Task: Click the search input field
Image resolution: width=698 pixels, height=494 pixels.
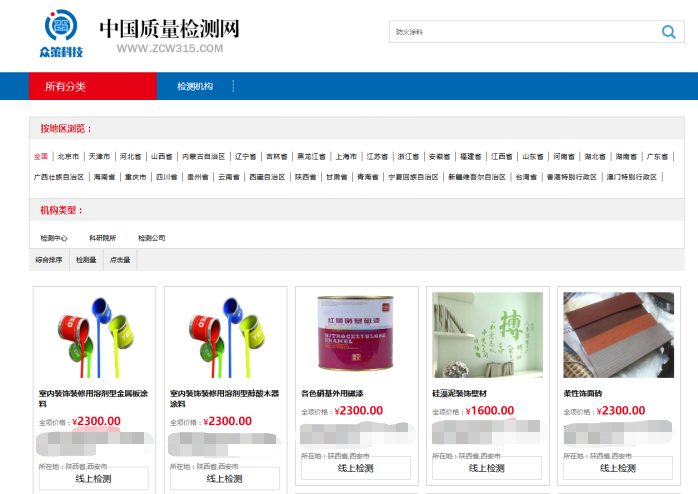Action: (x=520, y=32)
